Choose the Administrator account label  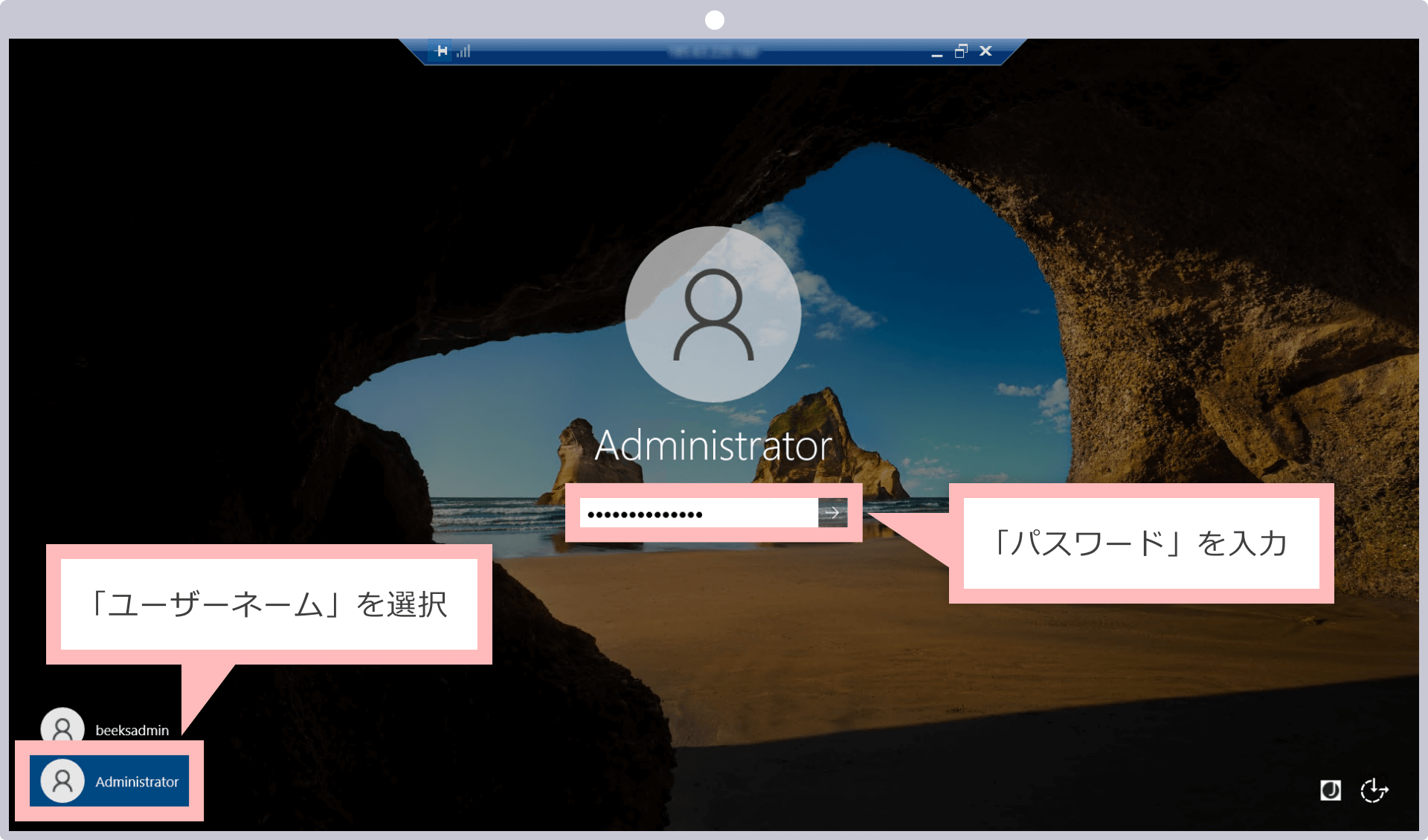(137, 782)
